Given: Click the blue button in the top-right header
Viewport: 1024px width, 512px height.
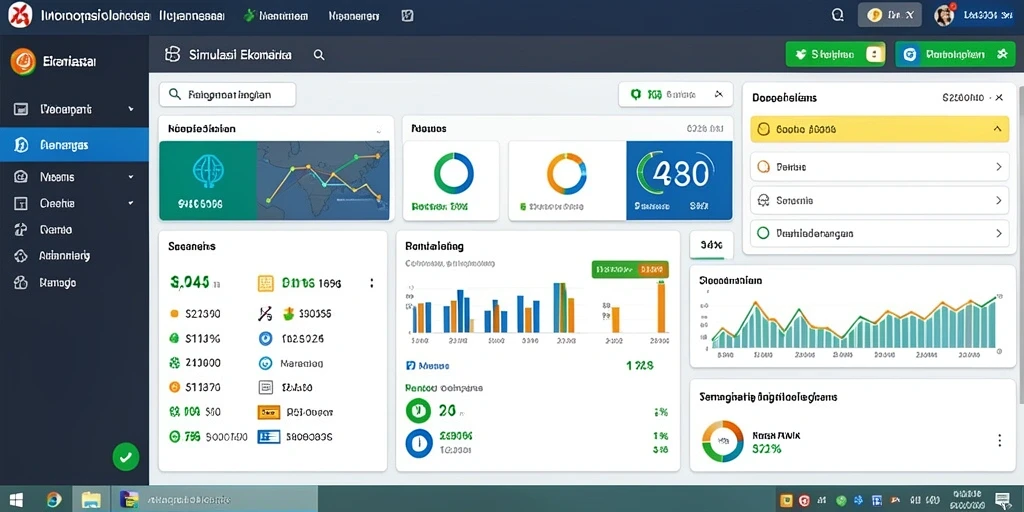Looking at the screenshot, I should 955,55.
